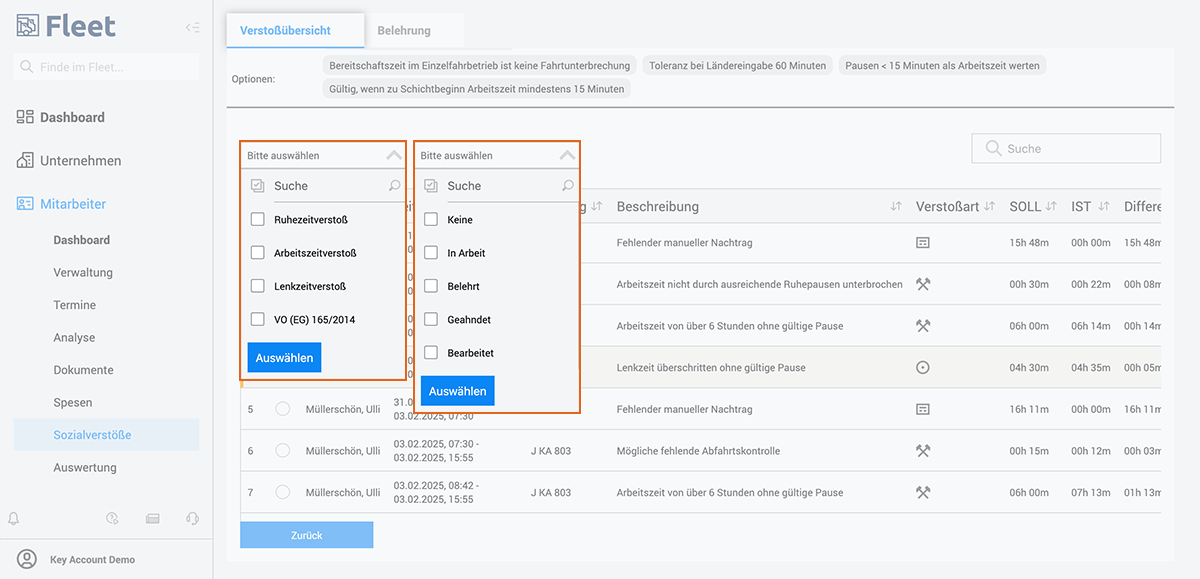Check the Ruhezeitverstoß checkbox

coord(258,219)
